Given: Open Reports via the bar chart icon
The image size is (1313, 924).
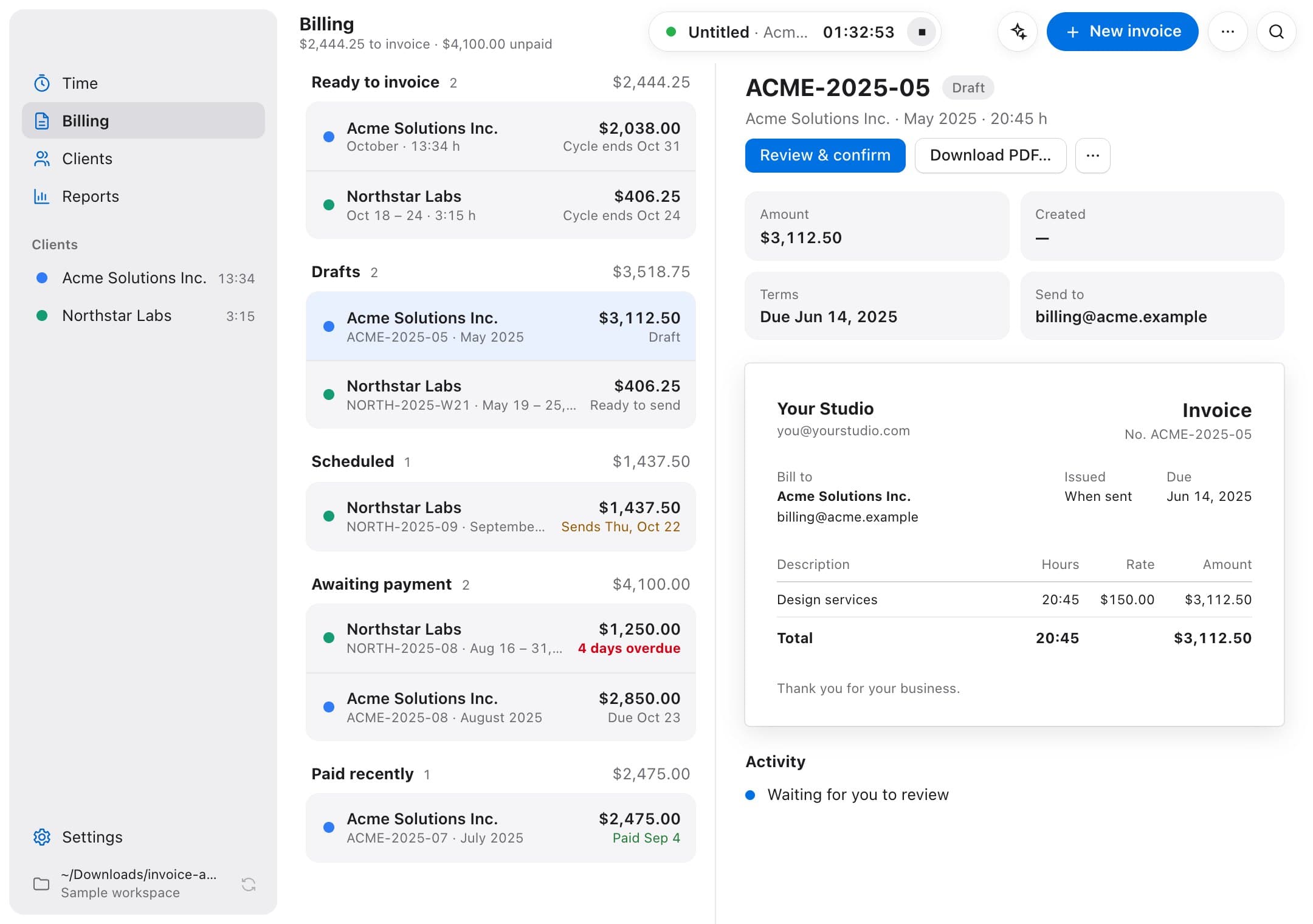Looking at the screenshot, I should pyautogui.click(x=41, y=196).
